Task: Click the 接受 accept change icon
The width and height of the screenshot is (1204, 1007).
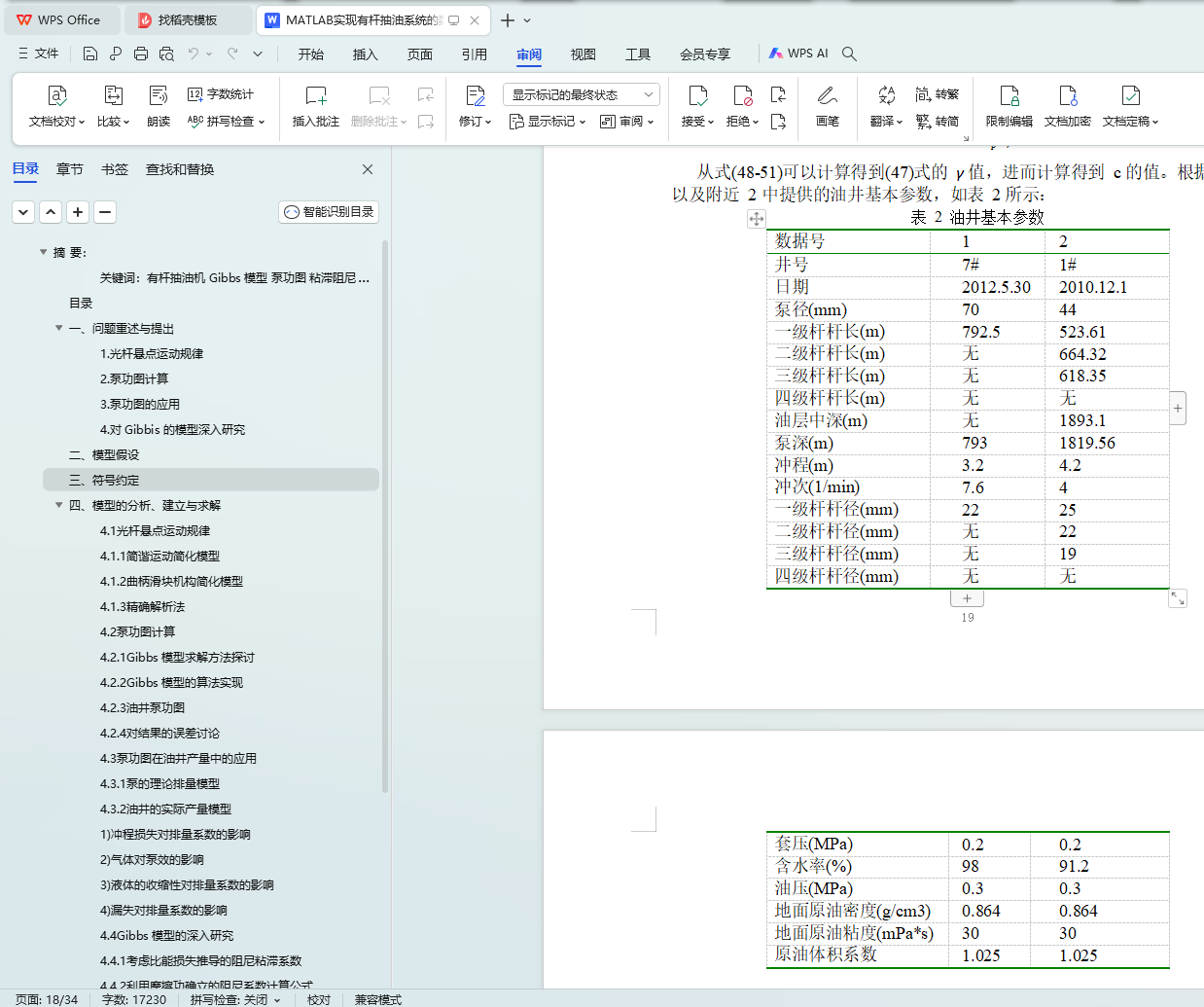Action: [x=698, y=95]
